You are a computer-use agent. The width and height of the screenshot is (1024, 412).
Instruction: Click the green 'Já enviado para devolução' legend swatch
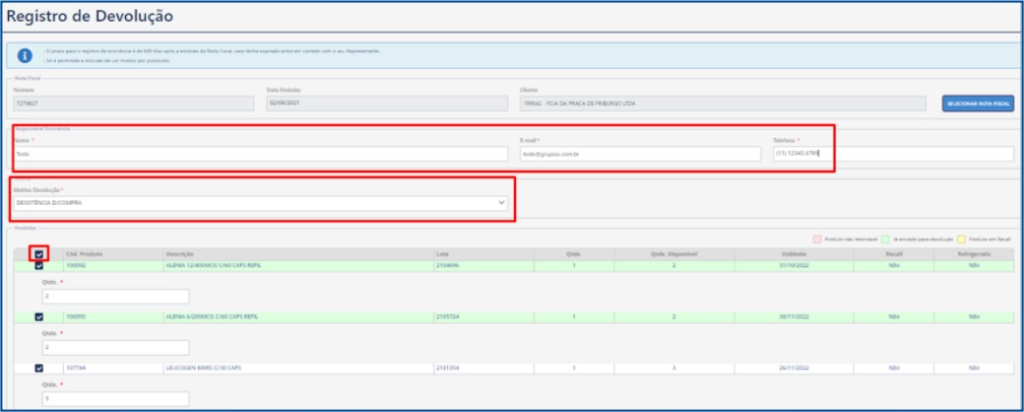pyautogui.click(x=886, y=240)
